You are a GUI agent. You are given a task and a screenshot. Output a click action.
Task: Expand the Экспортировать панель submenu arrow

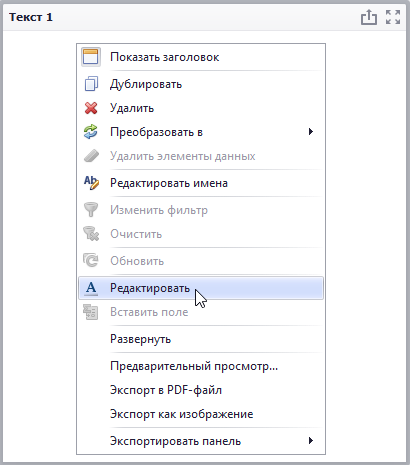point(311,441)
